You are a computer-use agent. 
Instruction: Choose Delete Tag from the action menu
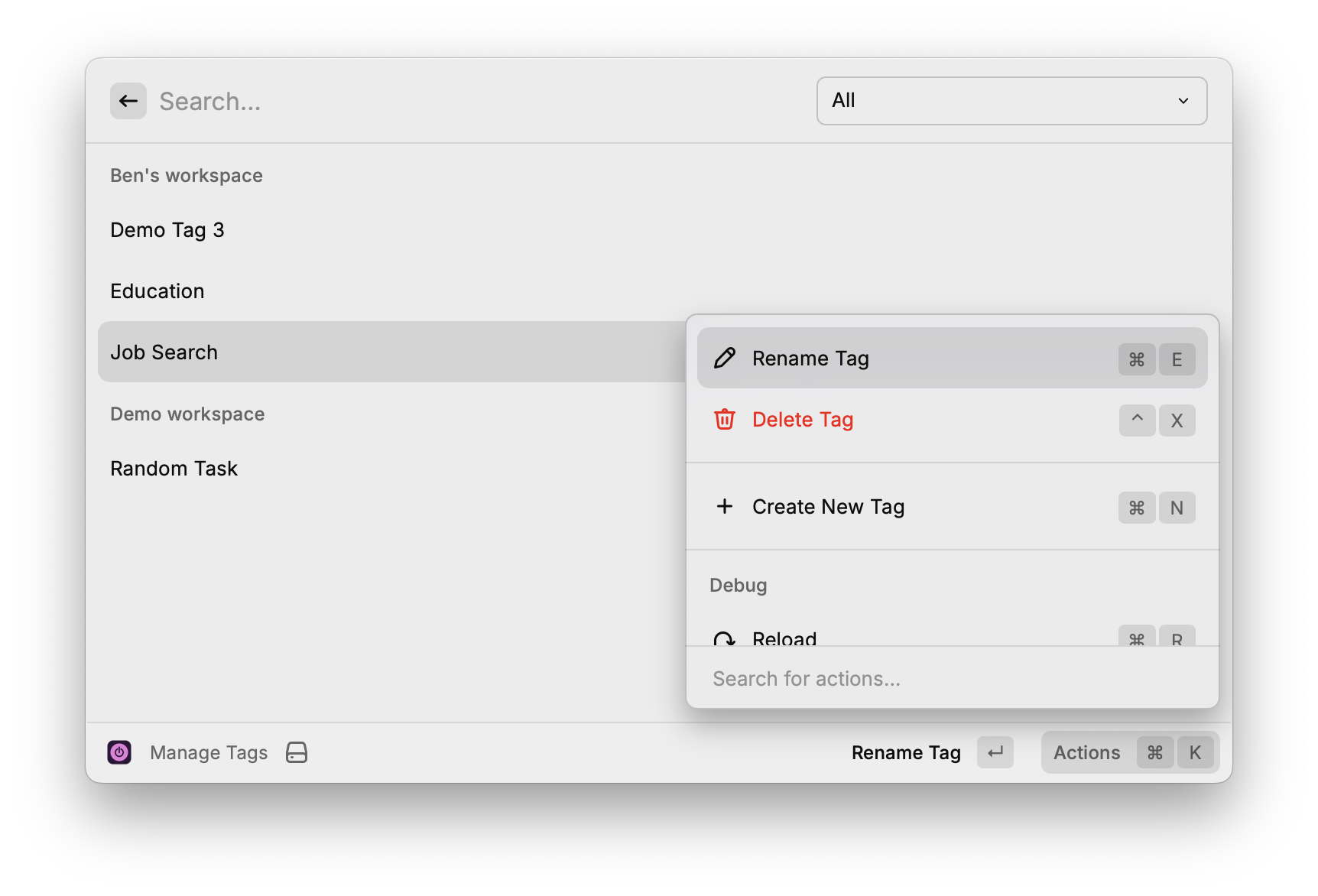[x=952, y=419]
